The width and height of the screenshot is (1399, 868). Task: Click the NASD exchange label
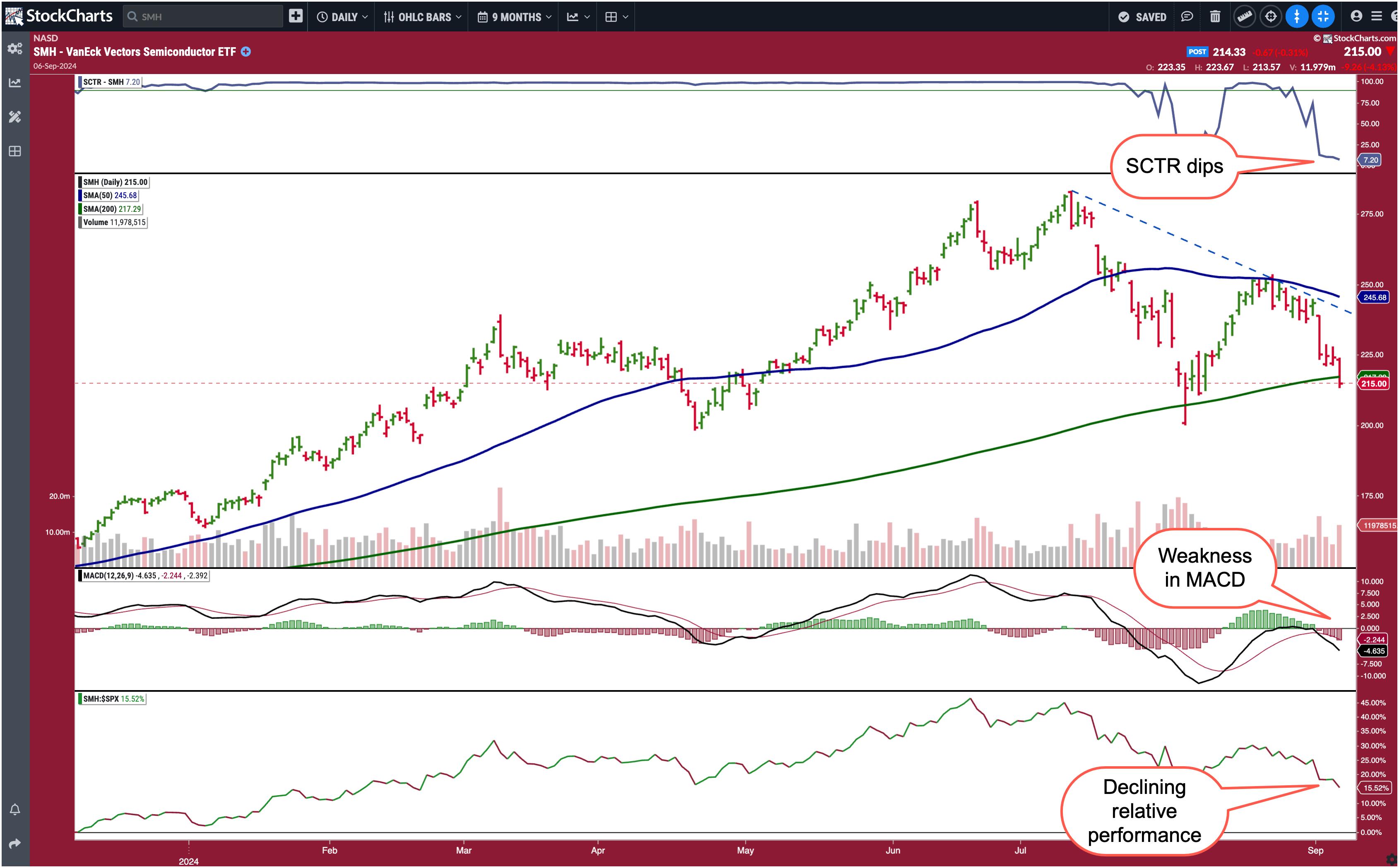(x=46, y=38)
